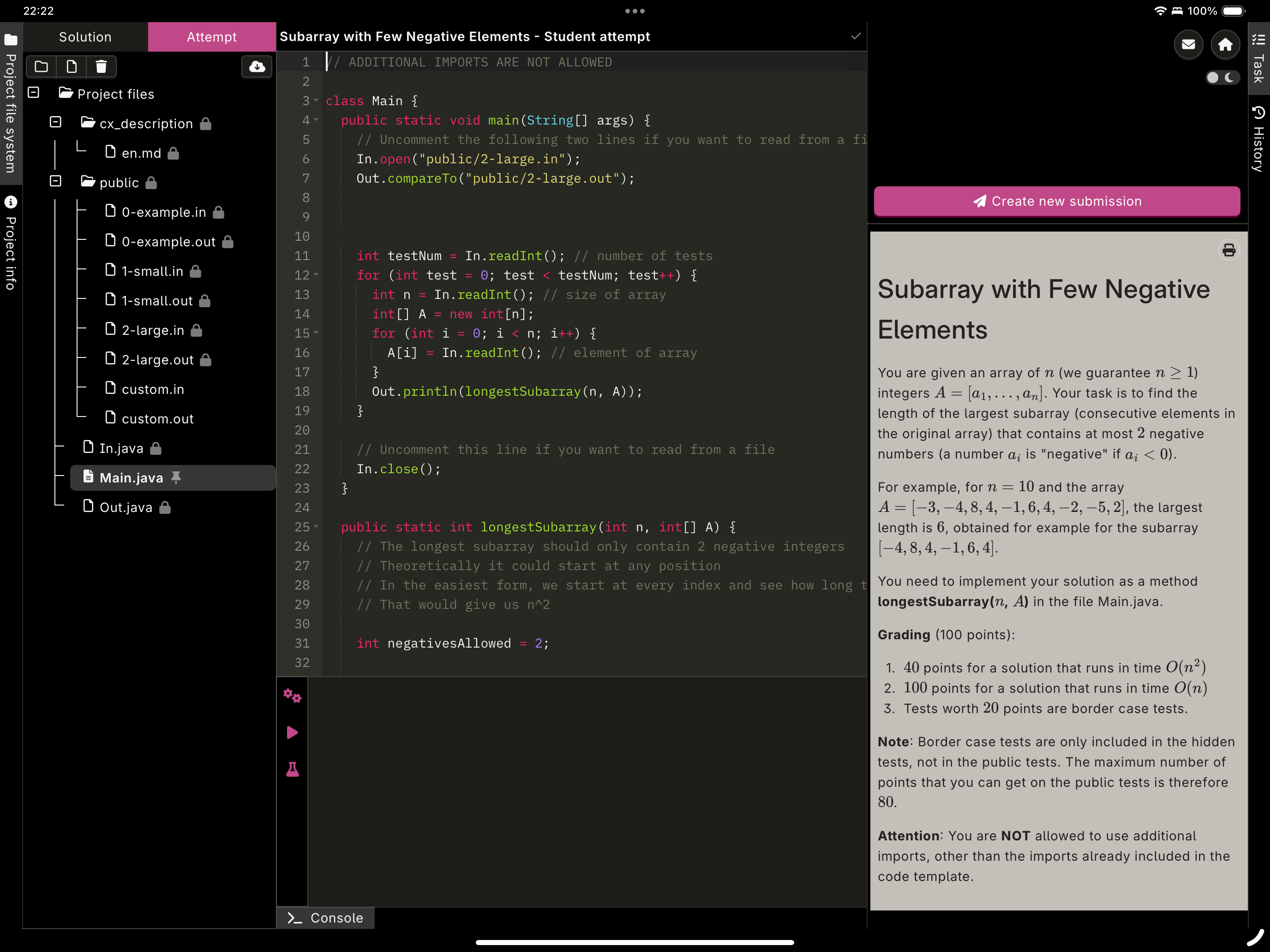Image resolution: width=1270 pixels, height=952 pixels.
Task: Click line number 18 in the gutter
Action: click(302, 391)
